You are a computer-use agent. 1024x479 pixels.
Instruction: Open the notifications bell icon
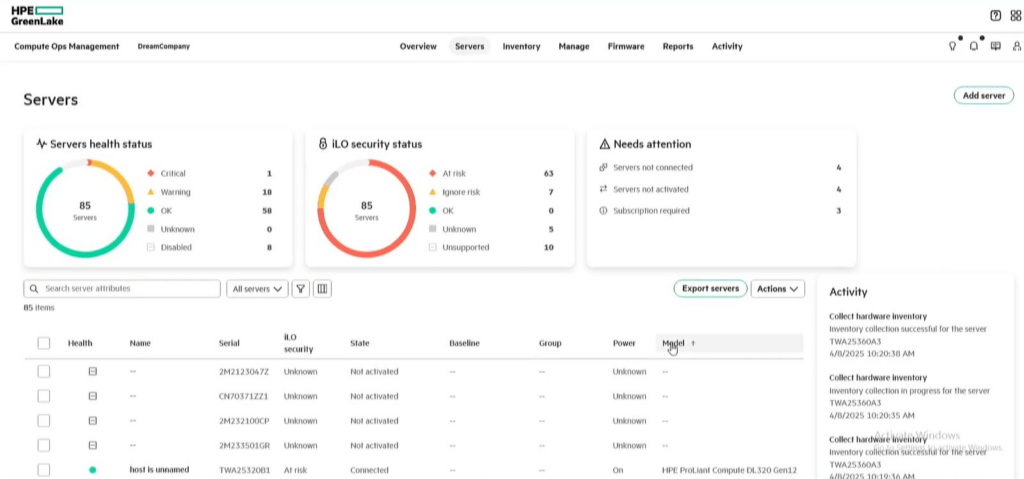974,46
